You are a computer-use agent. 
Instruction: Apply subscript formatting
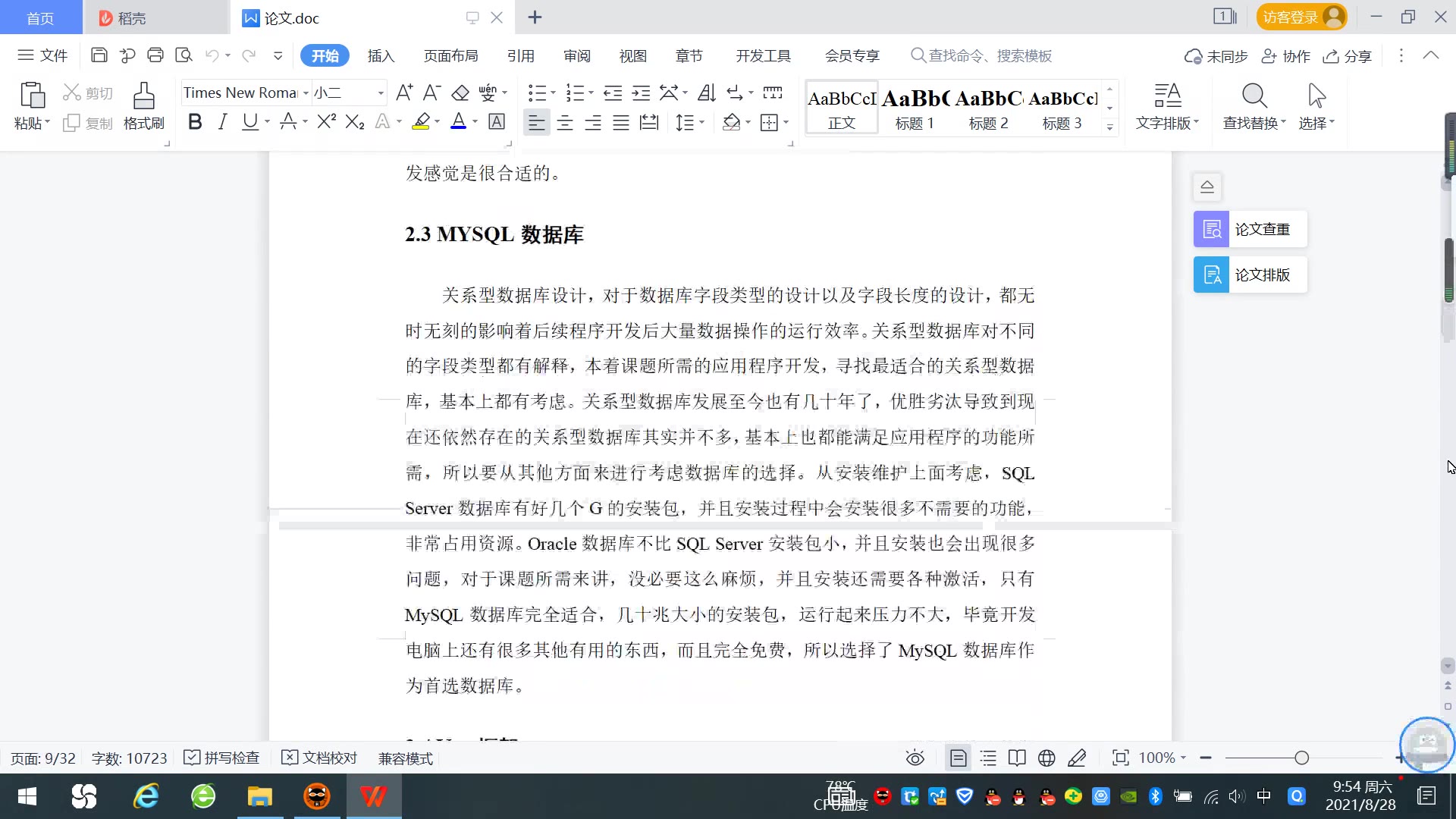click(x=355, y=121)
